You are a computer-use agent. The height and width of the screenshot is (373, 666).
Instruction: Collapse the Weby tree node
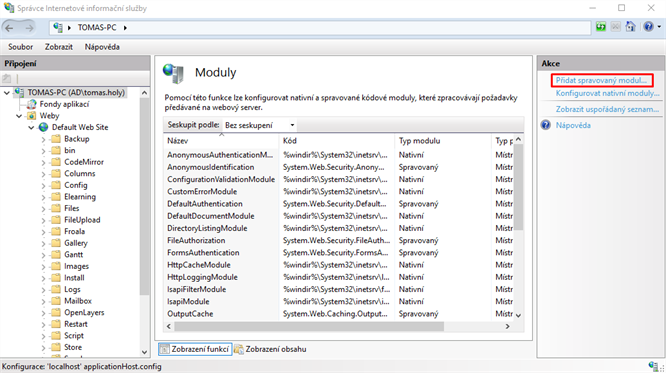20,116
